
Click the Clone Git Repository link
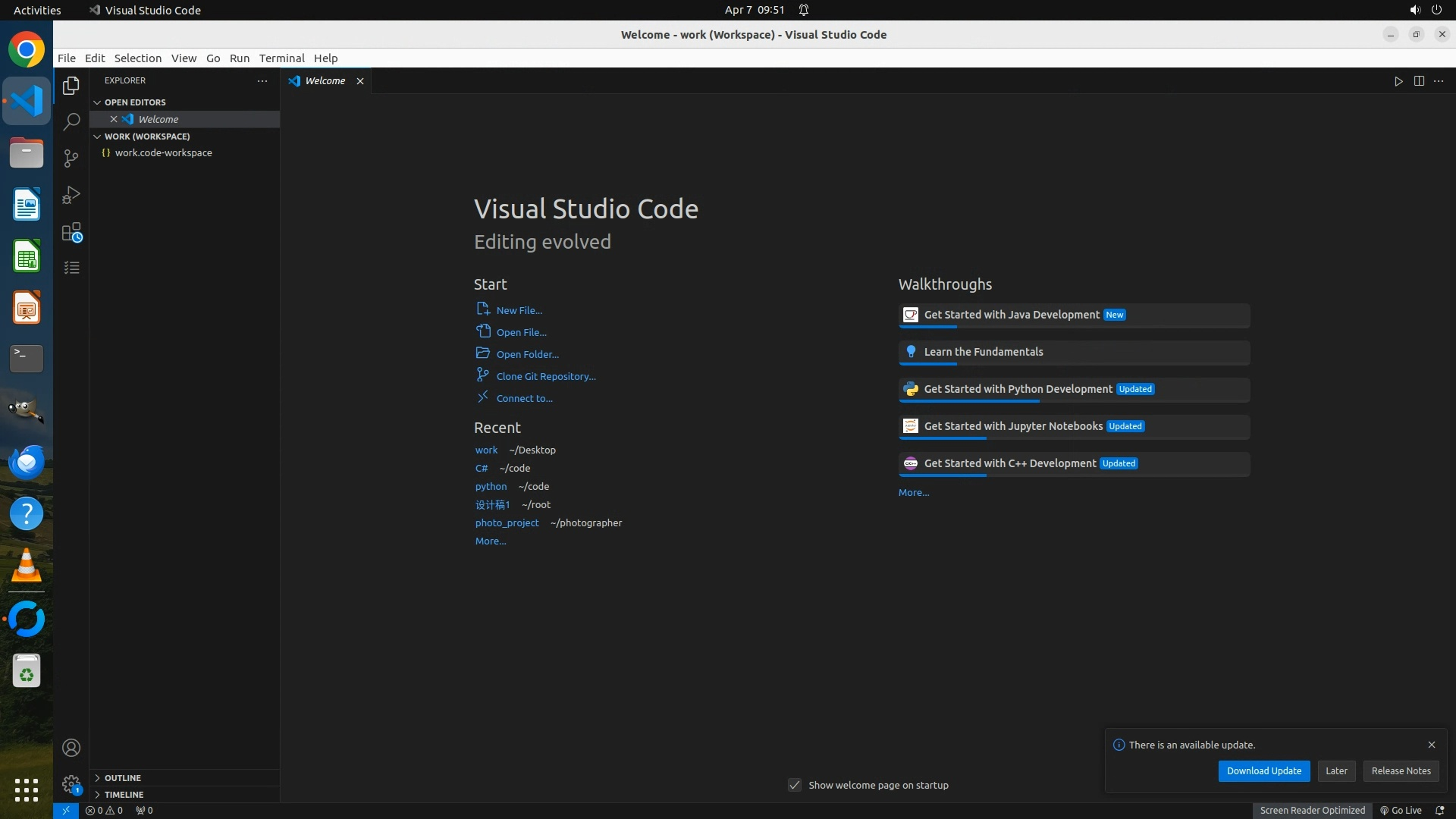546,376
